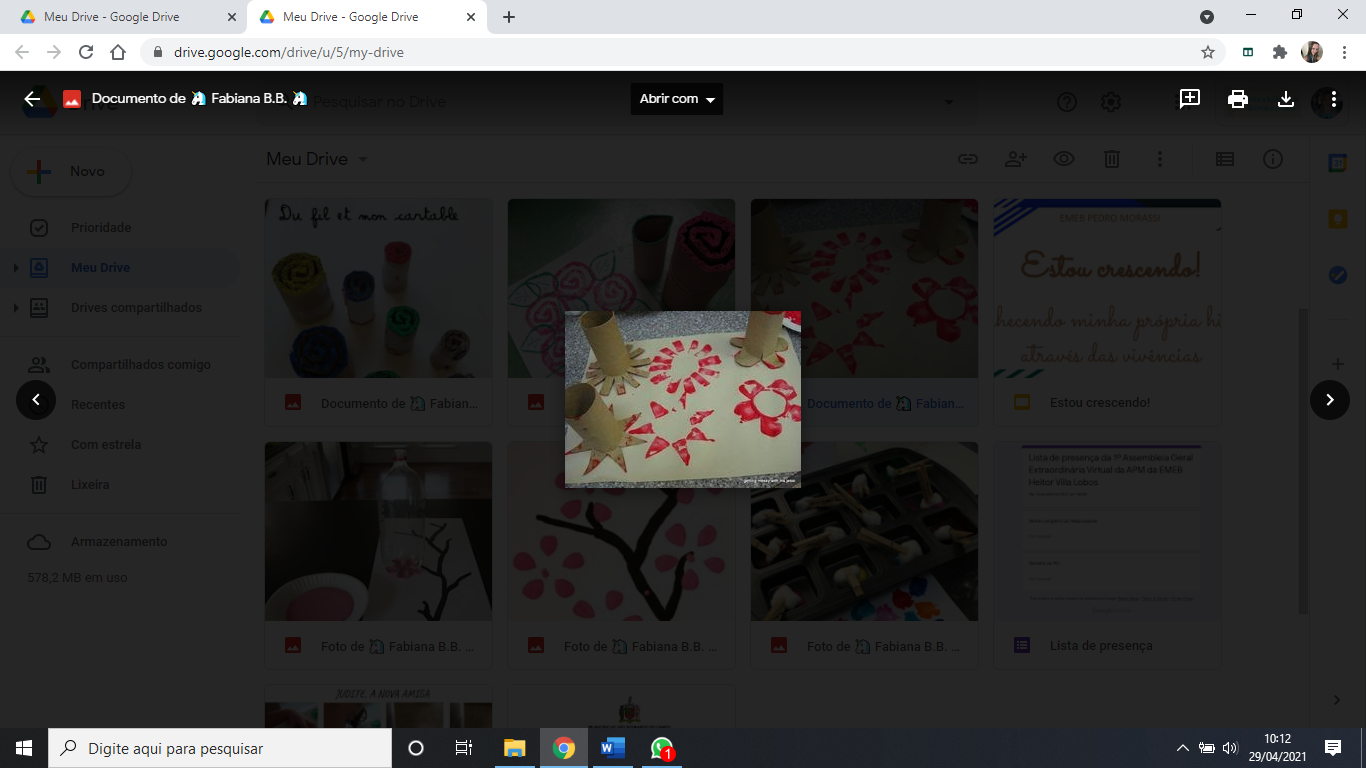Add a comment to the previewed image
1366x768 pixels.
1189,99
